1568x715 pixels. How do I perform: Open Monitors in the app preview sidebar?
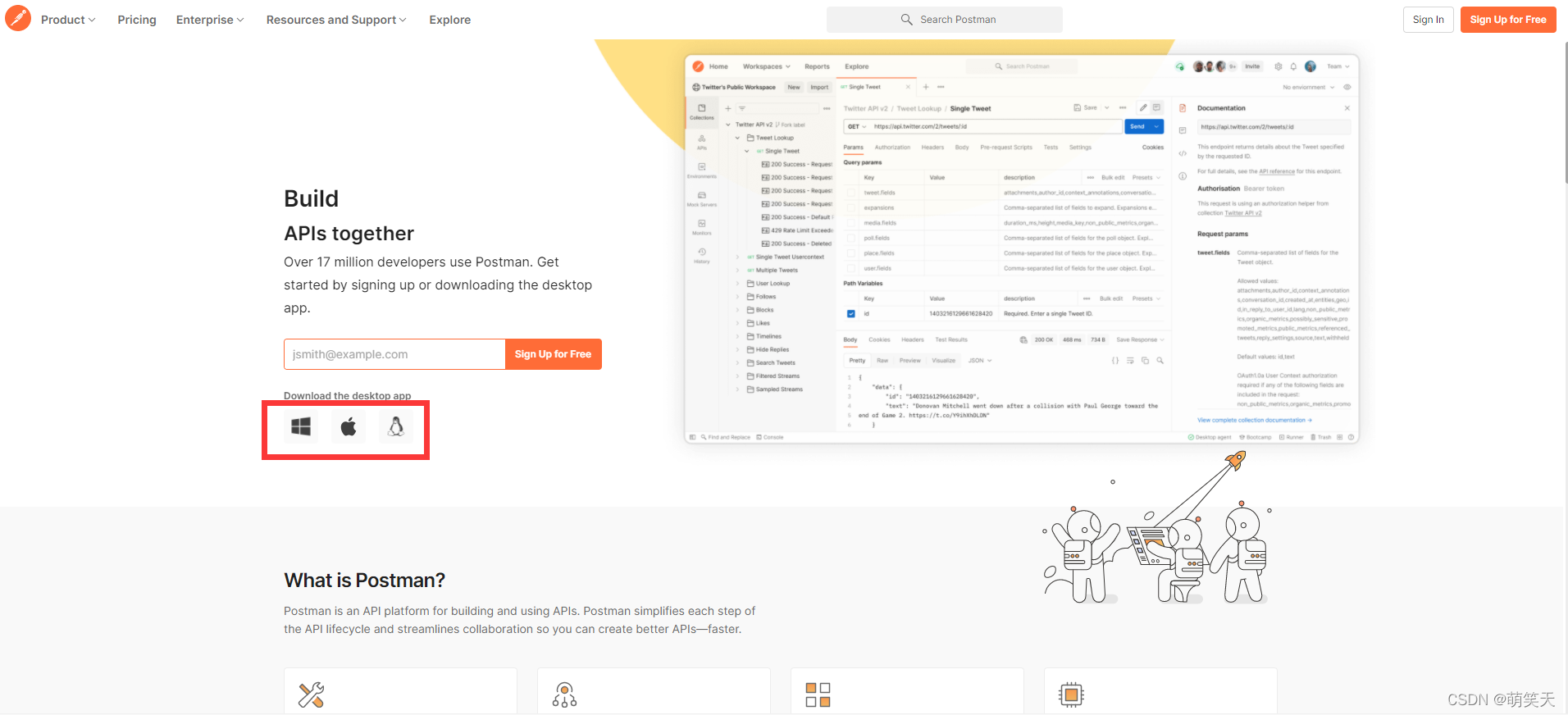[702, 227]
